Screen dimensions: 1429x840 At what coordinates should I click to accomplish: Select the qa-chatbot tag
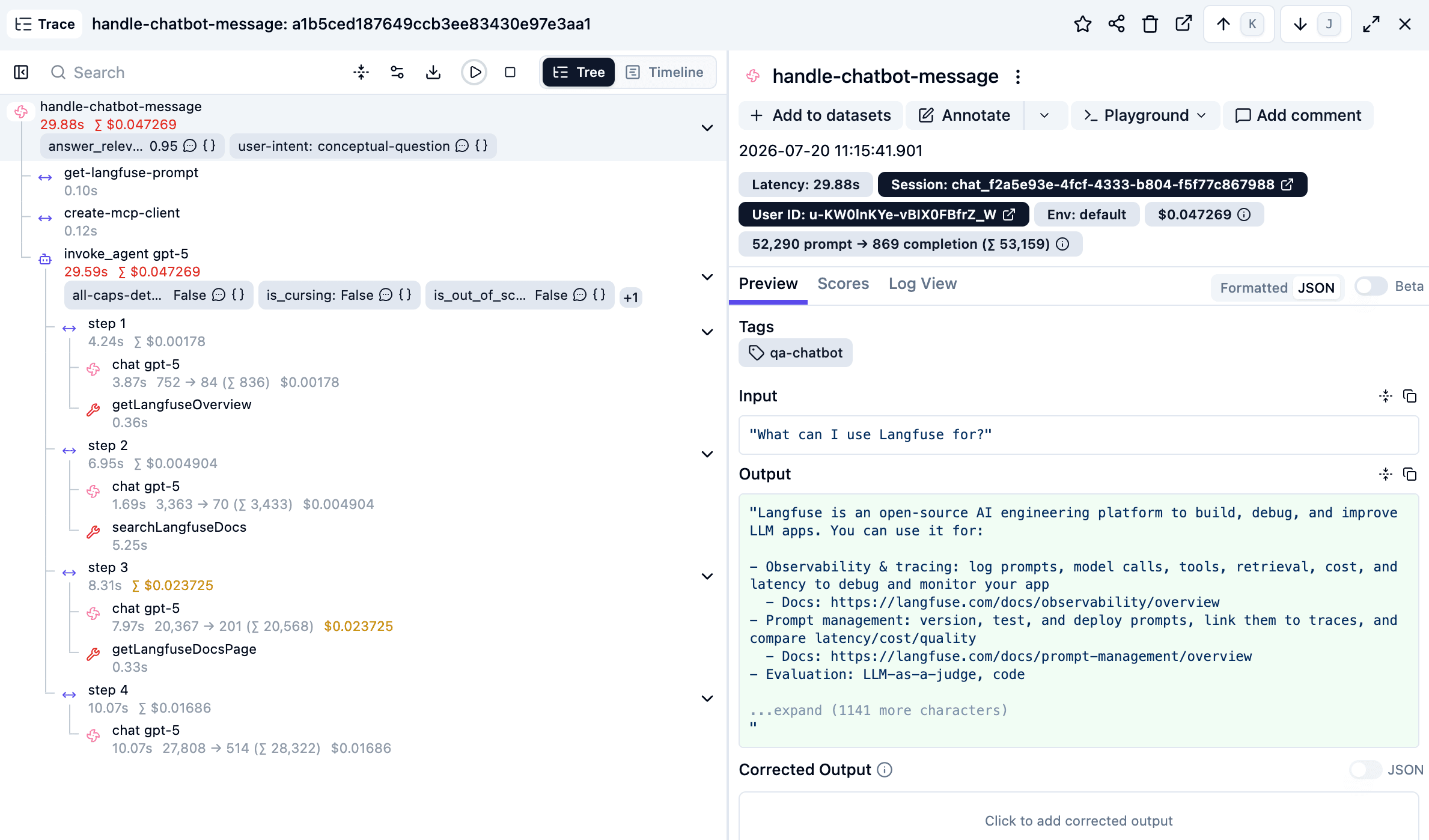pyautogui.click(x=795, y=353)
